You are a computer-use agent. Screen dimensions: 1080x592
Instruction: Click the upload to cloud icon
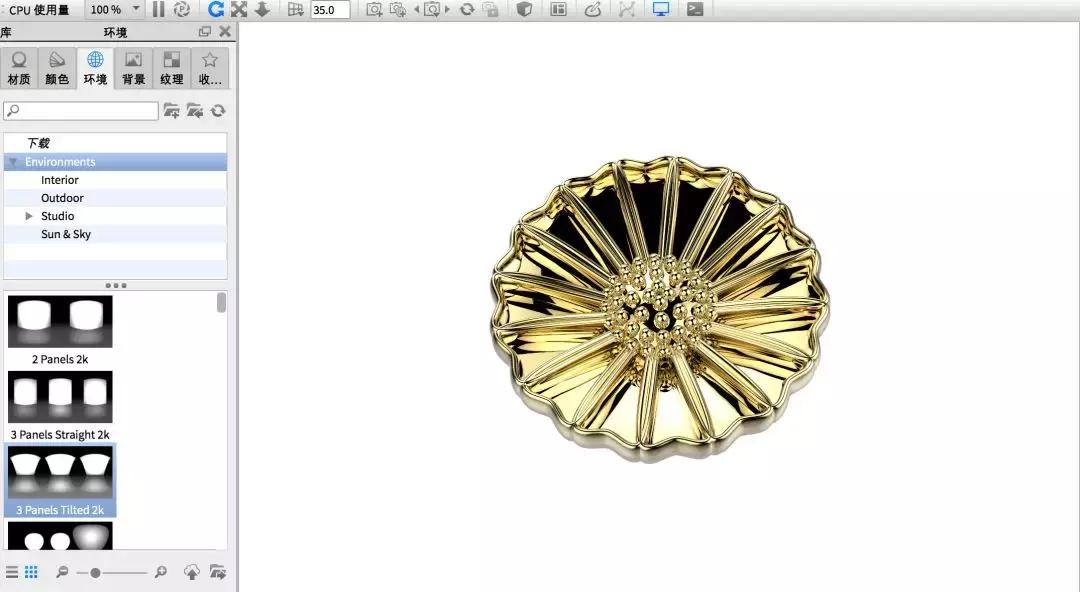tap(192, 572)
